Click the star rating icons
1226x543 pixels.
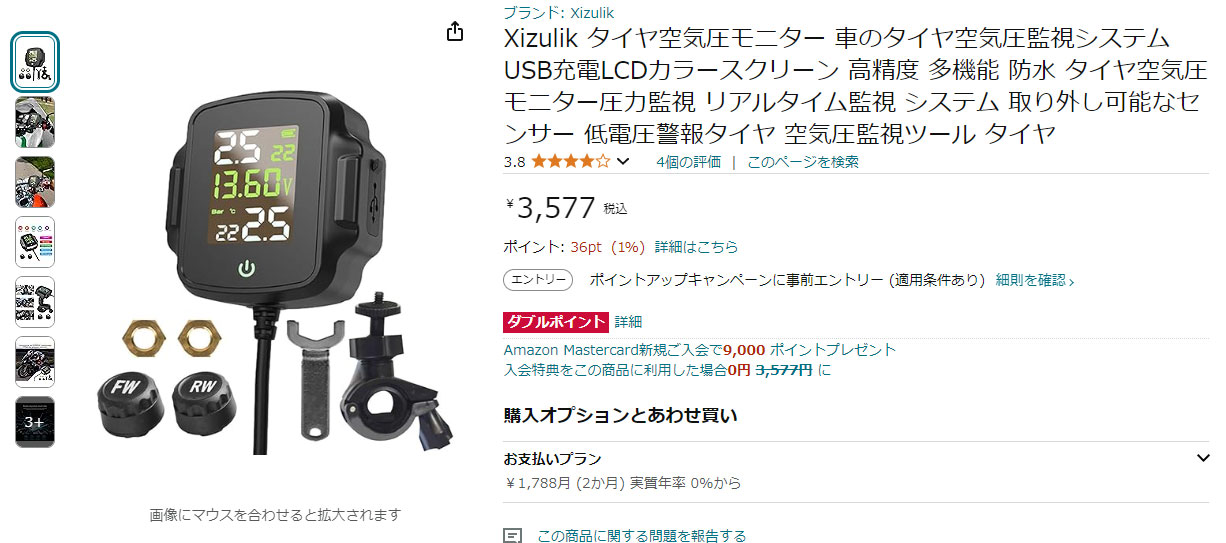coord(570,161)
